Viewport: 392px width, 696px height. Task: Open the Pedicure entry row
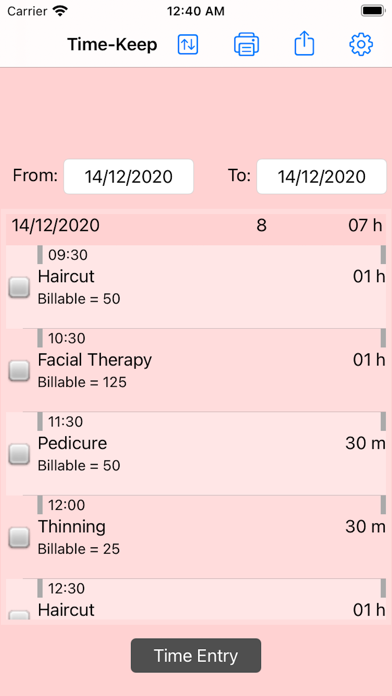[x=196, y=453]
